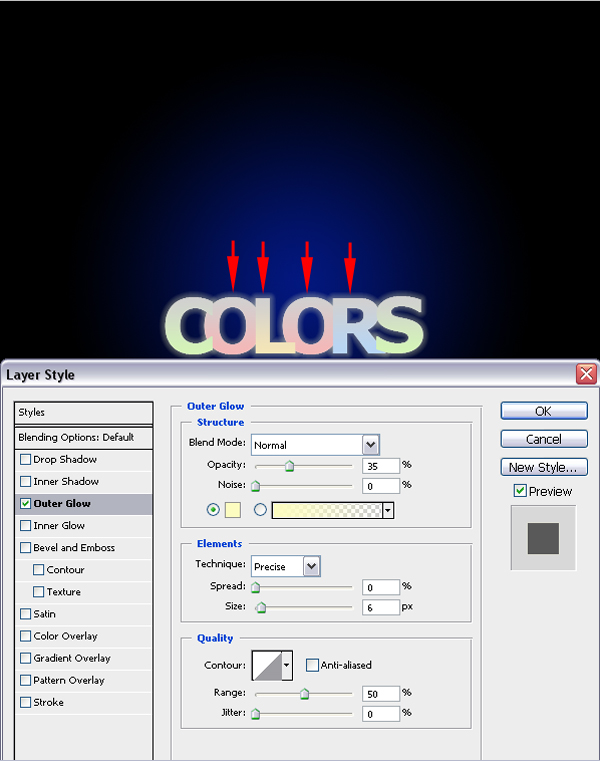Select the Stroke list entry

pos(84,702)
